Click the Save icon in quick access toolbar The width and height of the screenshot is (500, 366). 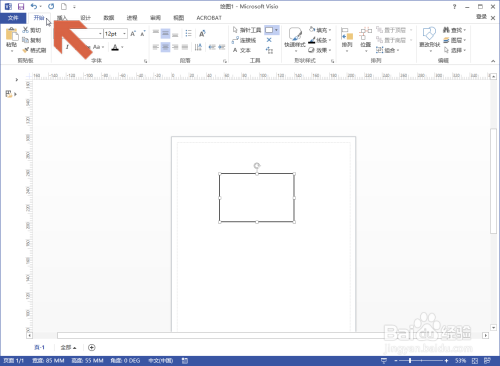pos(21,6)
